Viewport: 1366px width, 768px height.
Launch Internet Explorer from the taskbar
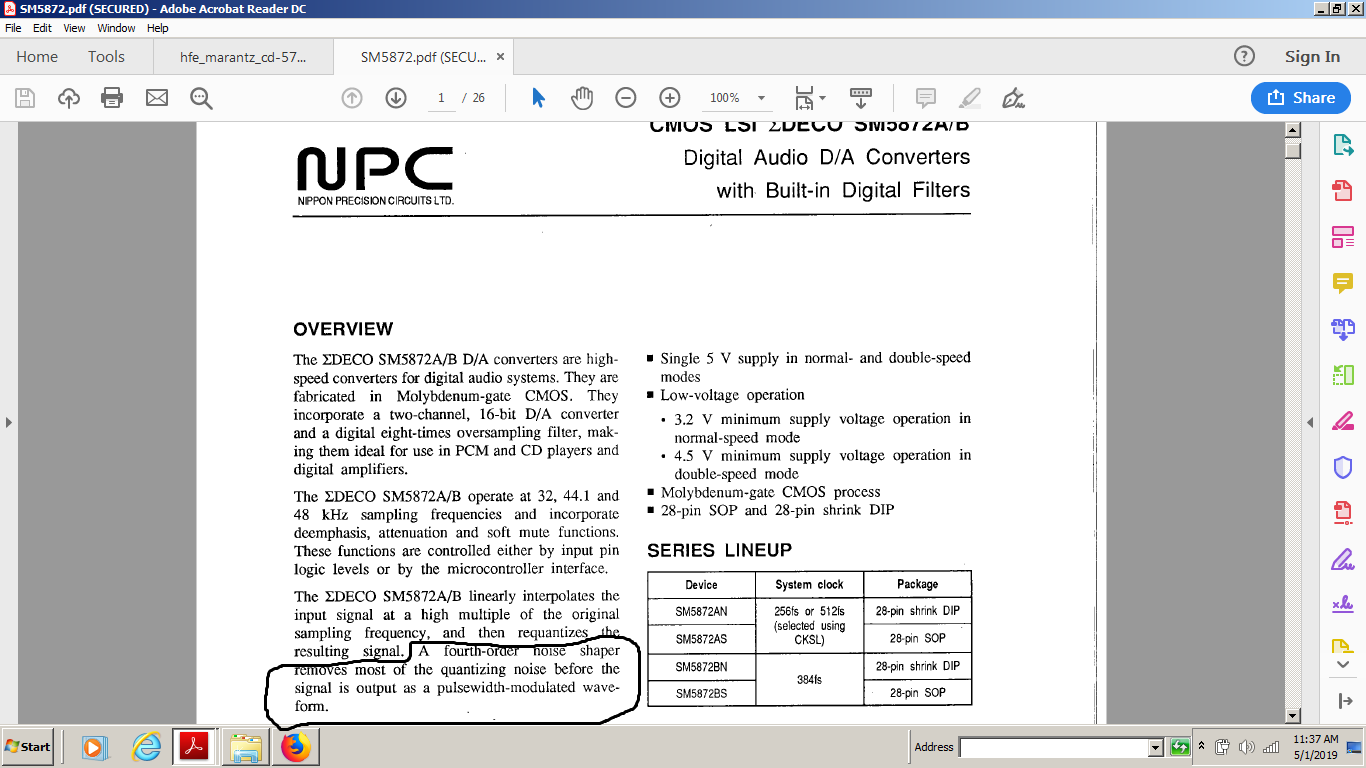click(x=146, y=747)
